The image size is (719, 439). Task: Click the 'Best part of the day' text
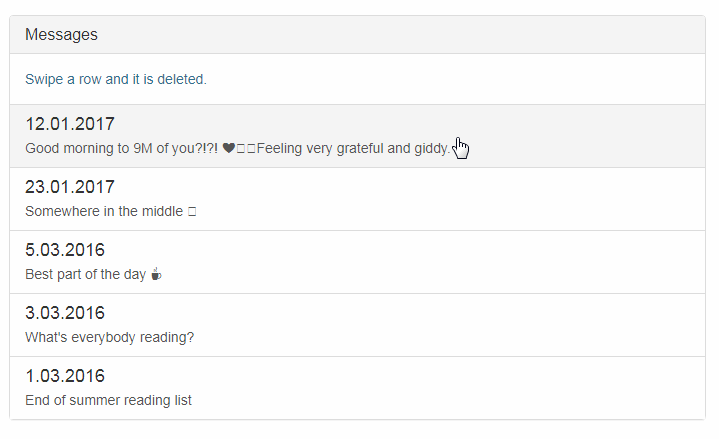click(x=85, y=274)
